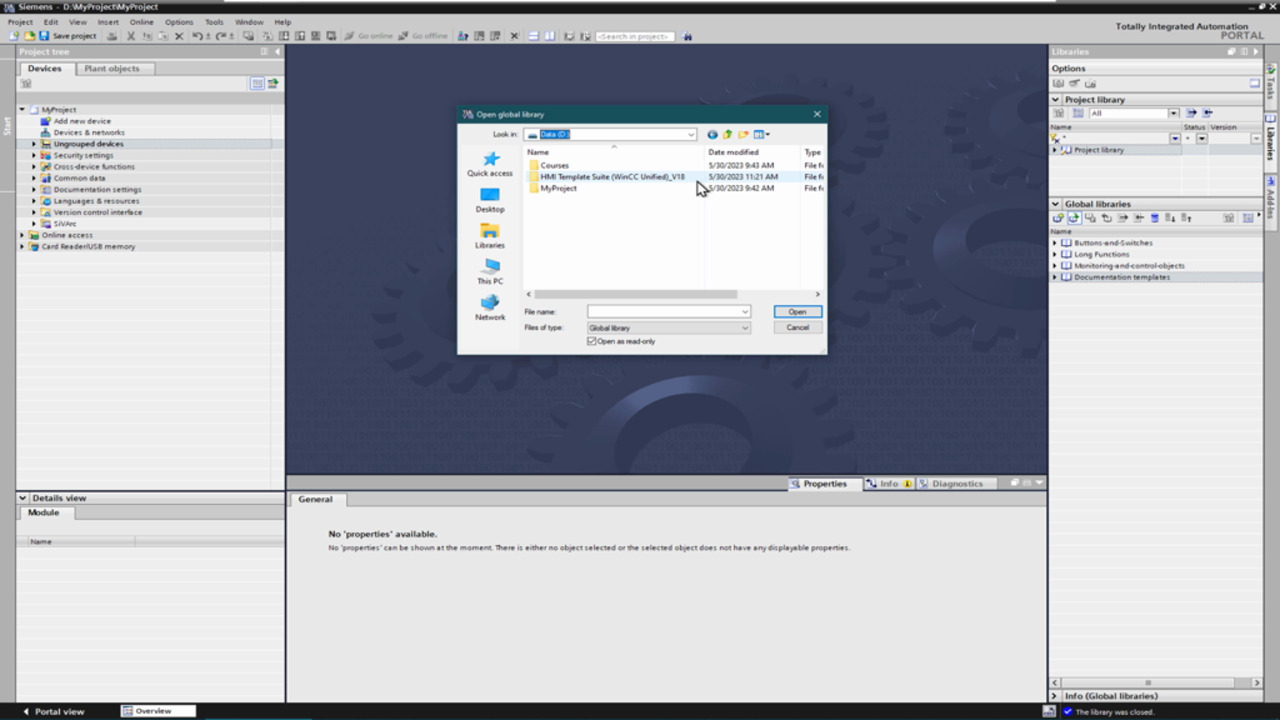Switch to the Plant objects tab

[x=111, y=69]
